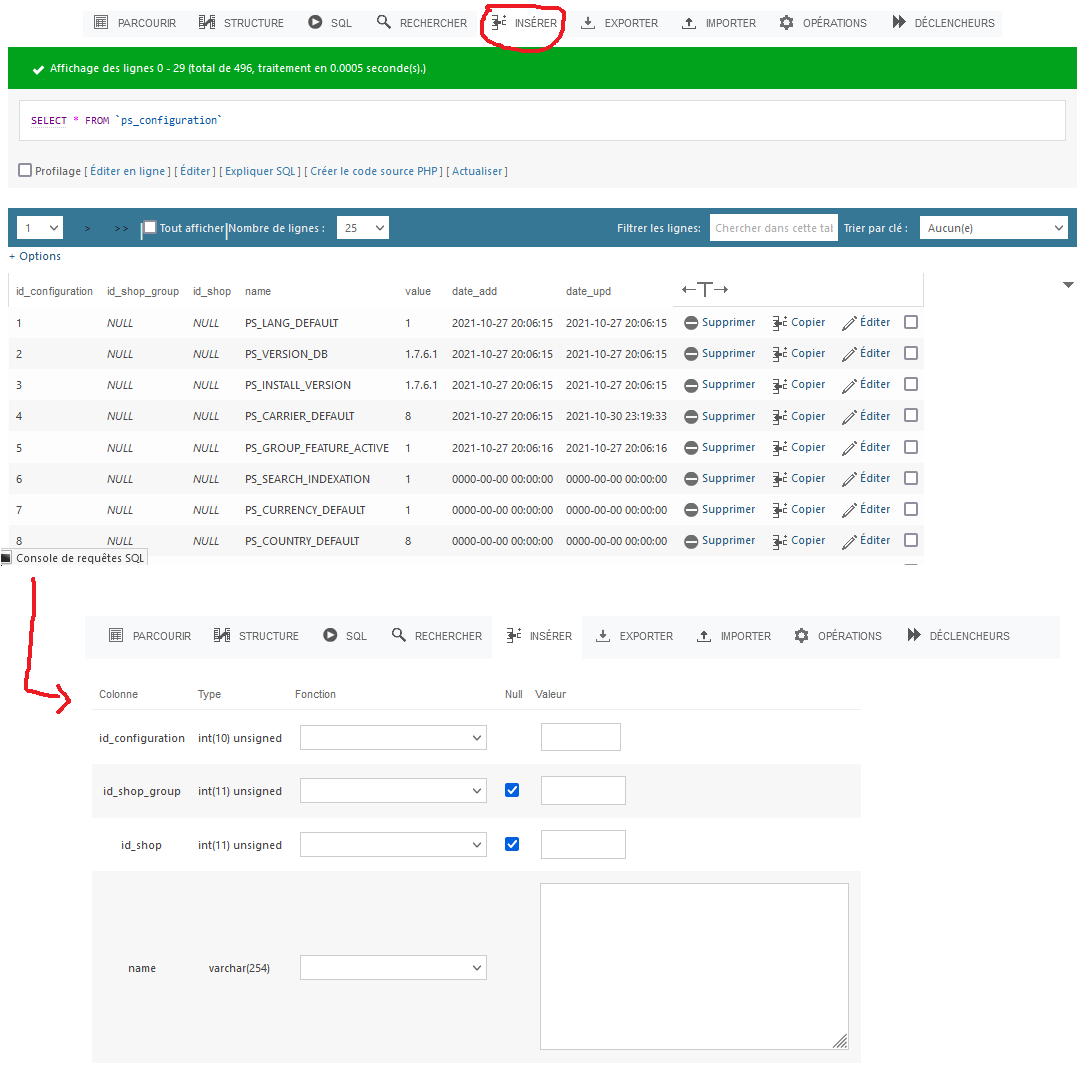
Task: Click the Expliquer SQL link
Action: [260, 171]
